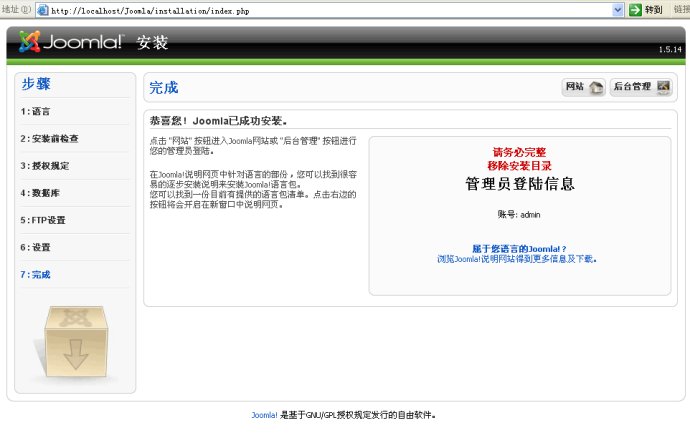Click version number 1.5.14
The image size is (690, 443).
click(x=670, y=49)
